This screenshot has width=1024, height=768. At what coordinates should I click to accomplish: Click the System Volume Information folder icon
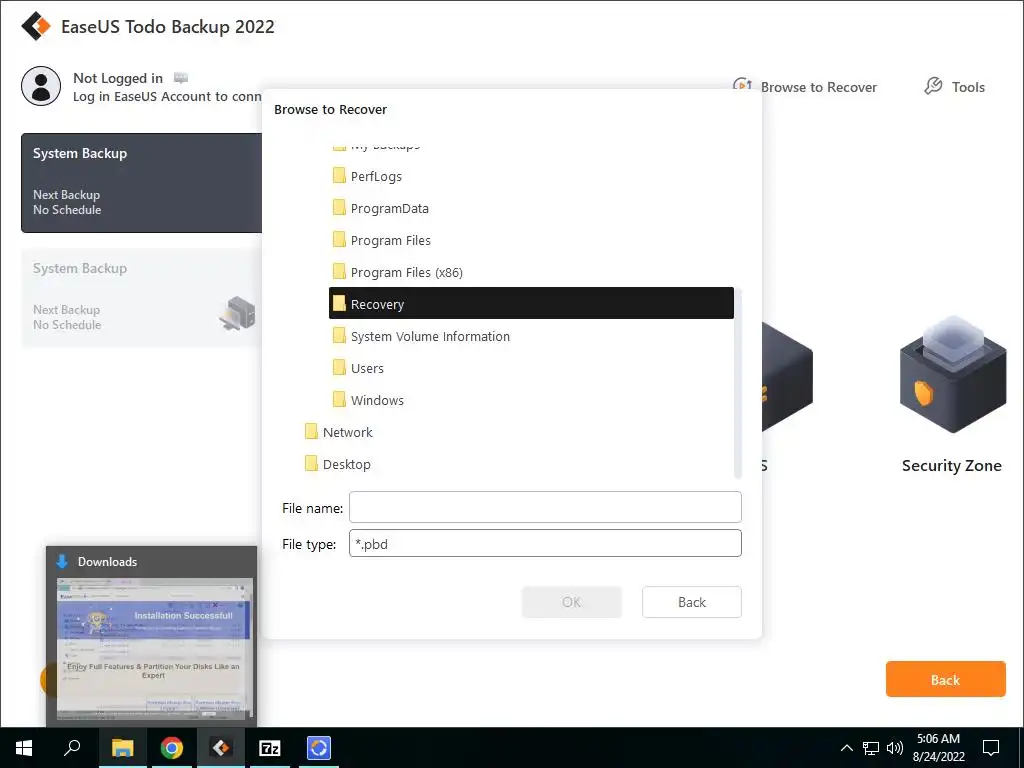pos(339,336)
